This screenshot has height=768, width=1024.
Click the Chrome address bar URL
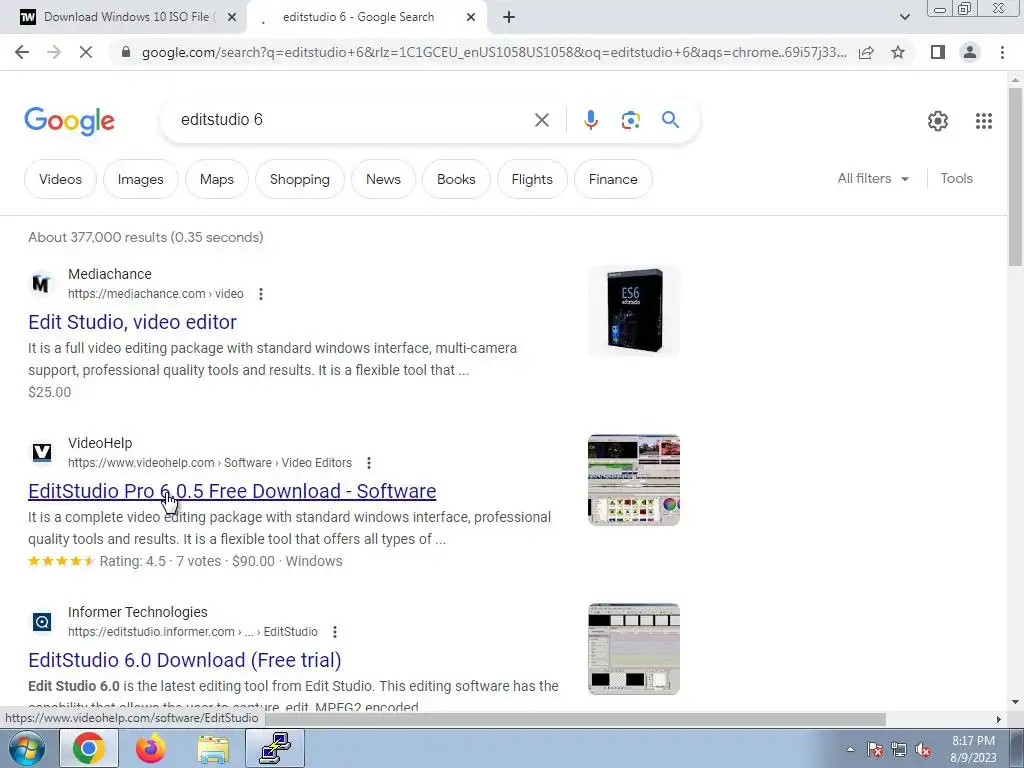pos(494,52)
